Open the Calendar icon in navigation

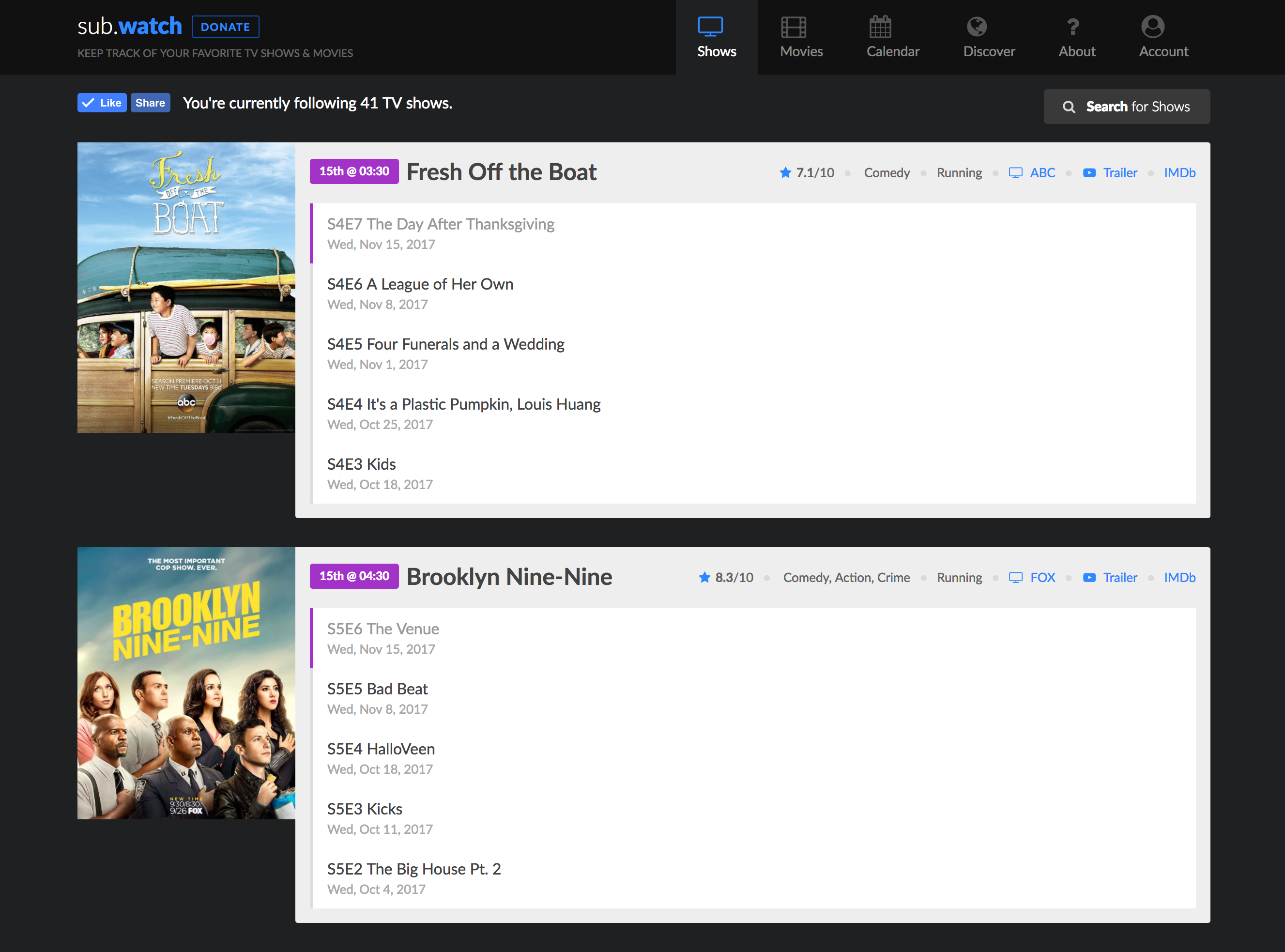(x=880, y=27)
